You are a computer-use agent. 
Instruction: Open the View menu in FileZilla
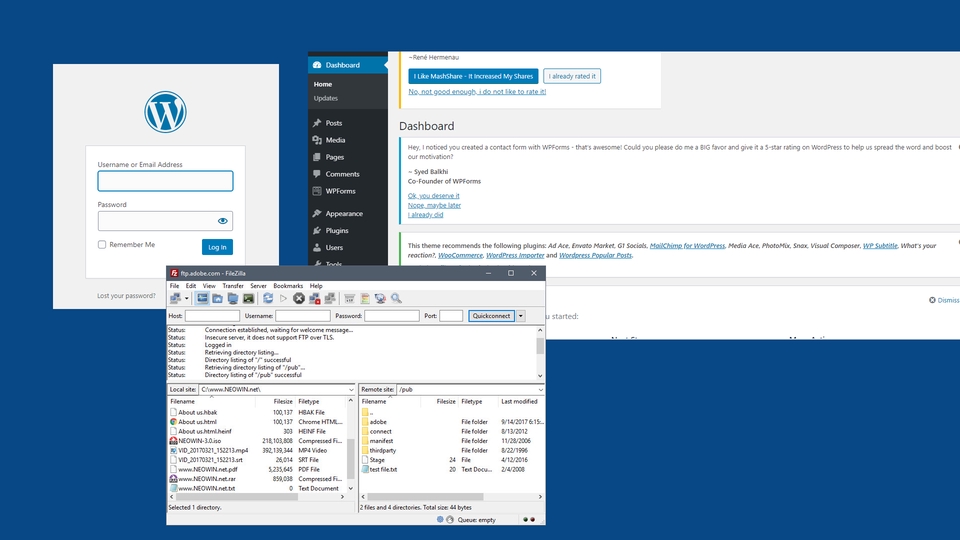(209, 286)
